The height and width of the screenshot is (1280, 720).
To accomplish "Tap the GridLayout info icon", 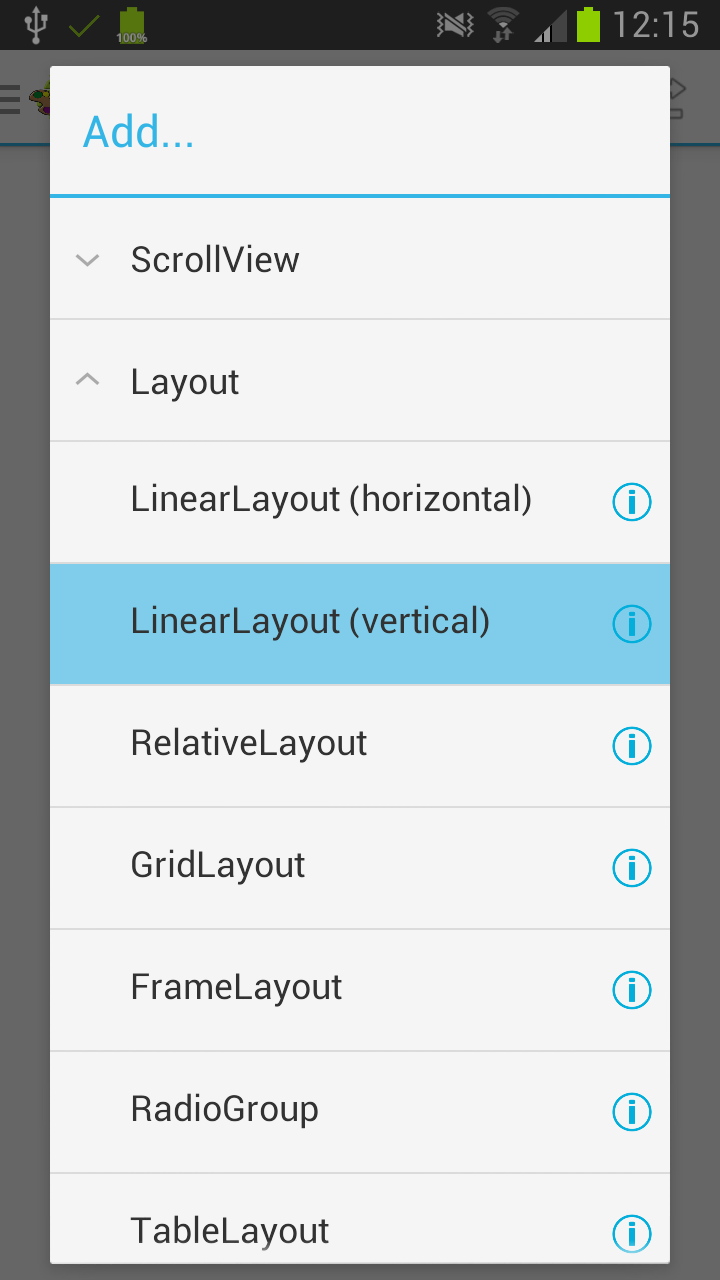I will click(x=631, y=868).
